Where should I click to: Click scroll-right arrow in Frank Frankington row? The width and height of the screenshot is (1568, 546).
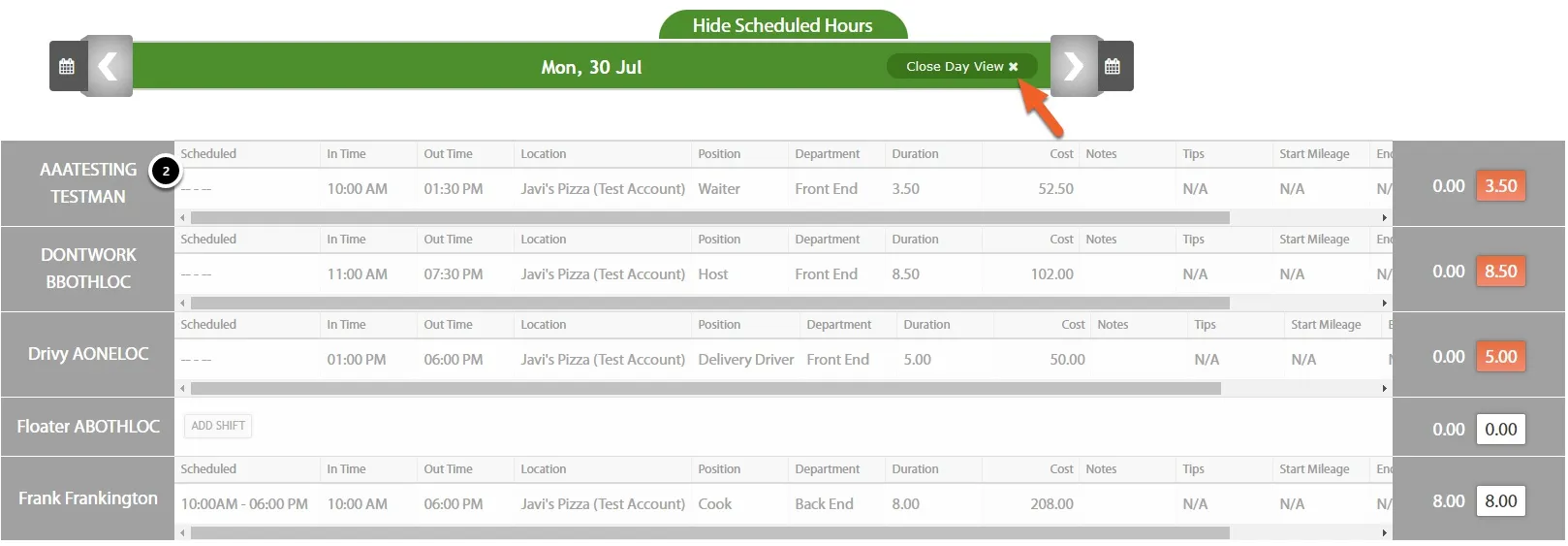click(1384, 533)
